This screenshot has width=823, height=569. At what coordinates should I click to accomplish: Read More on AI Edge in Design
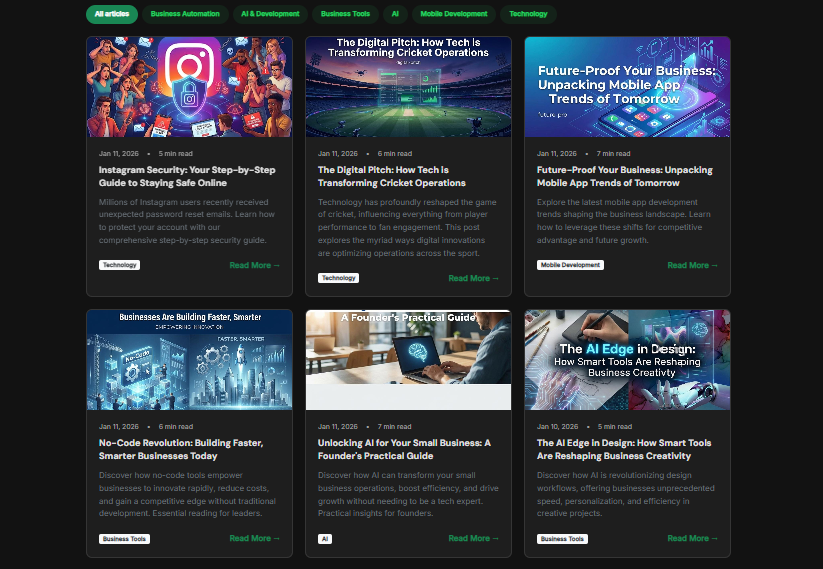[692, 539]
